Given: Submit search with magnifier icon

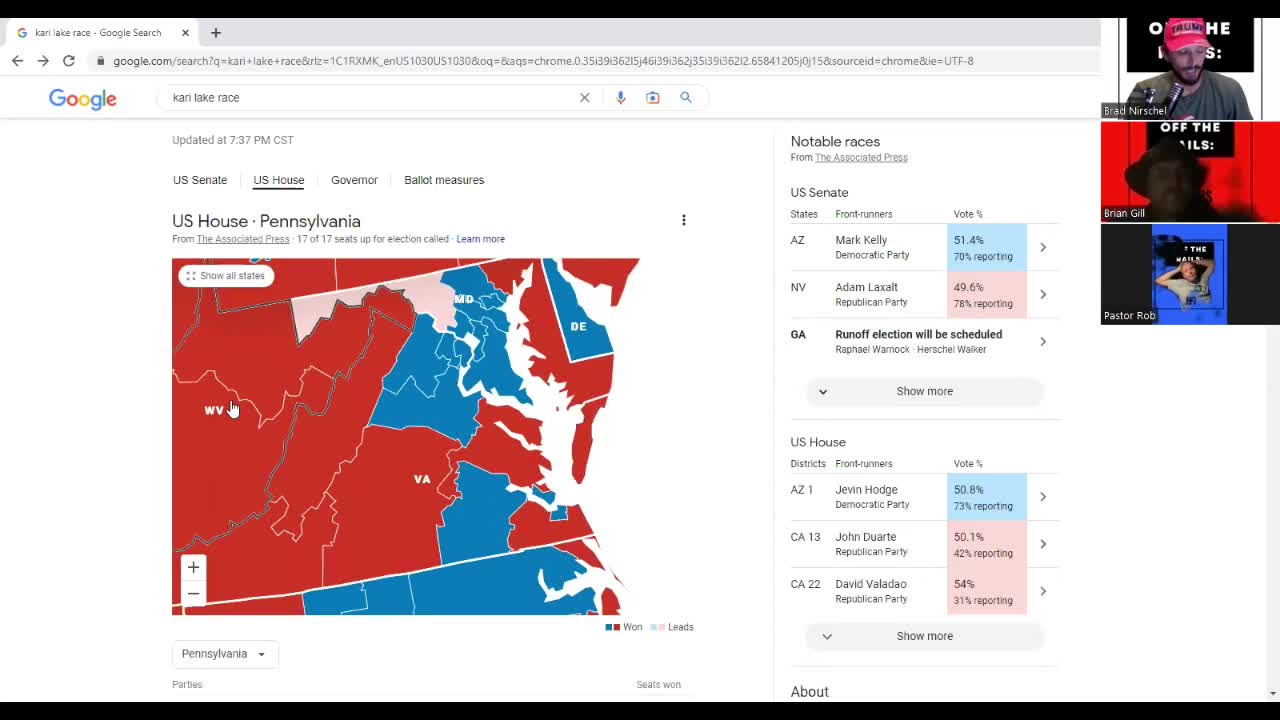Looking at the screenshot, I should coord(686,98).
